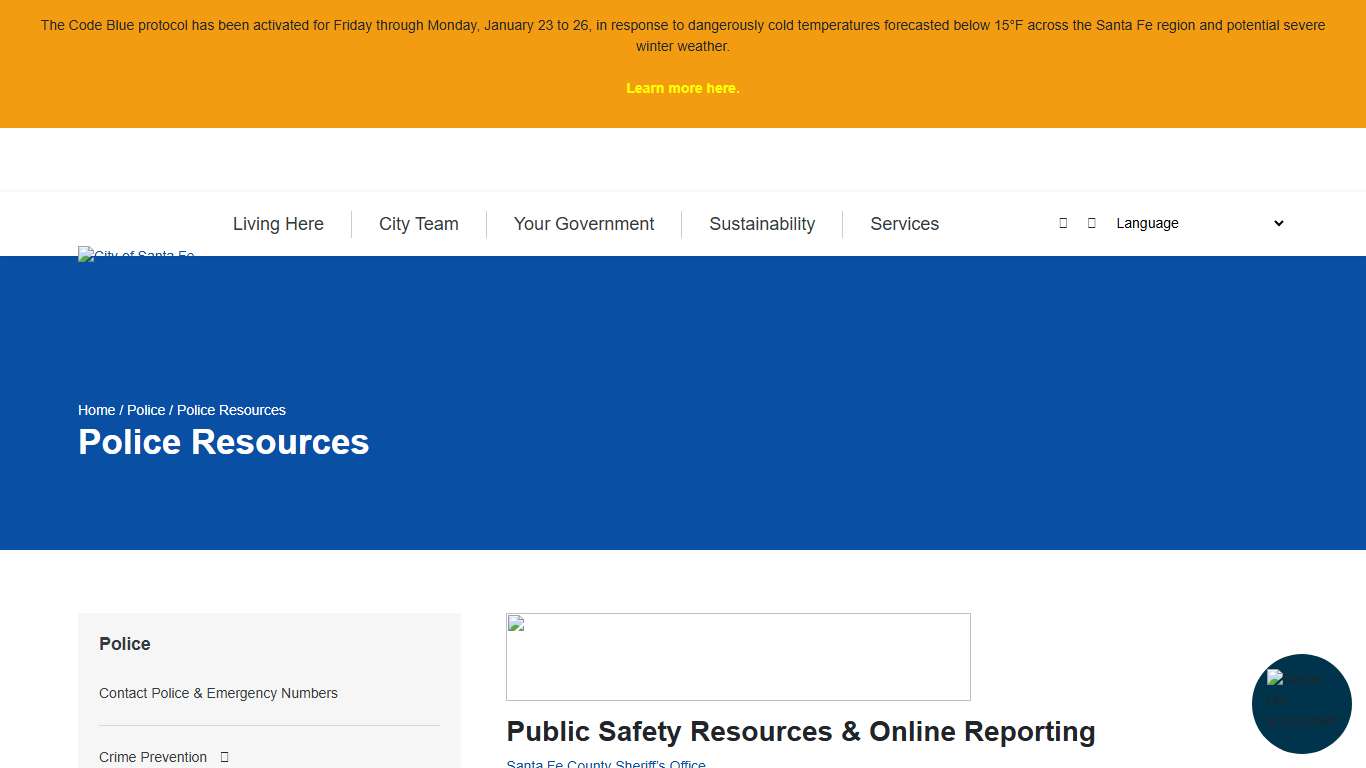The height and width of the screenshot is (768, 1366).
Task: Open the Services menu
Action: 904,223
